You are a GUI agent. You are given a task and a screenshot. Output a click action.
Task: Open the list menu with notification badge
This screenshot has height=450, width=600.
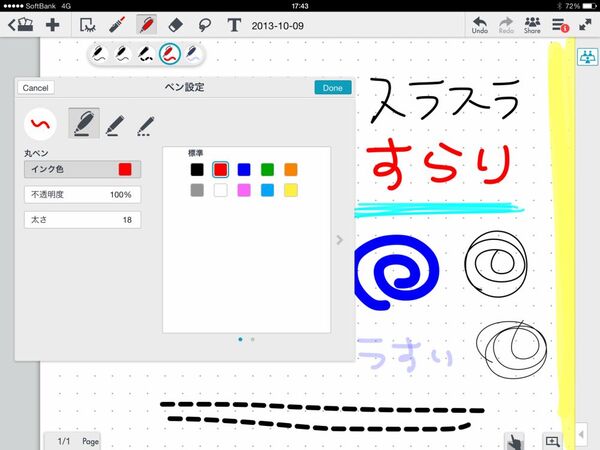[x=560, y=25]
